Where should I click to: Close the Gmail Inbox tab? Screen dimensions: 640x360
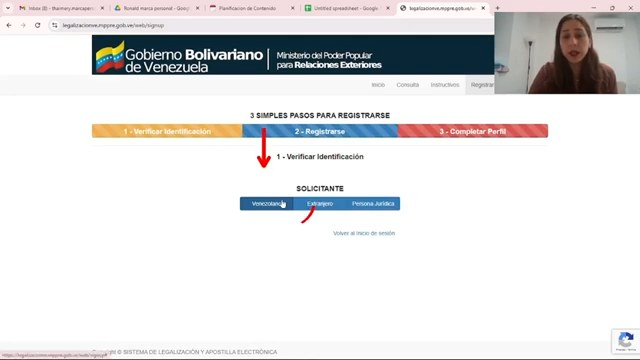tap(102, 8)
